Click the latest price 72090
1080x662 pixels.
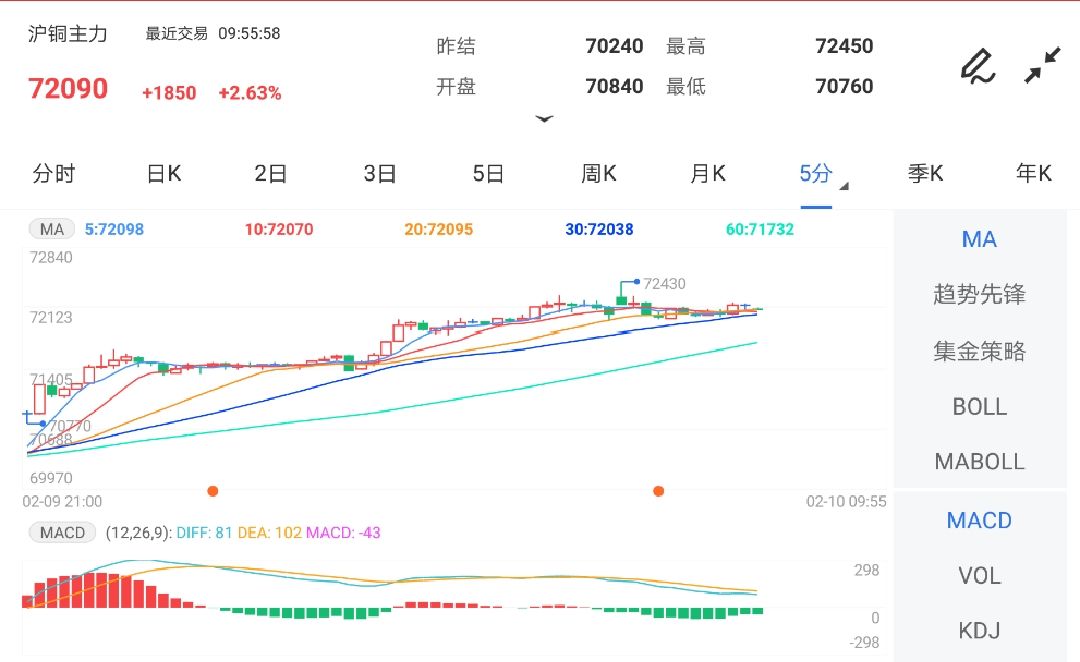tap(68, 89)
